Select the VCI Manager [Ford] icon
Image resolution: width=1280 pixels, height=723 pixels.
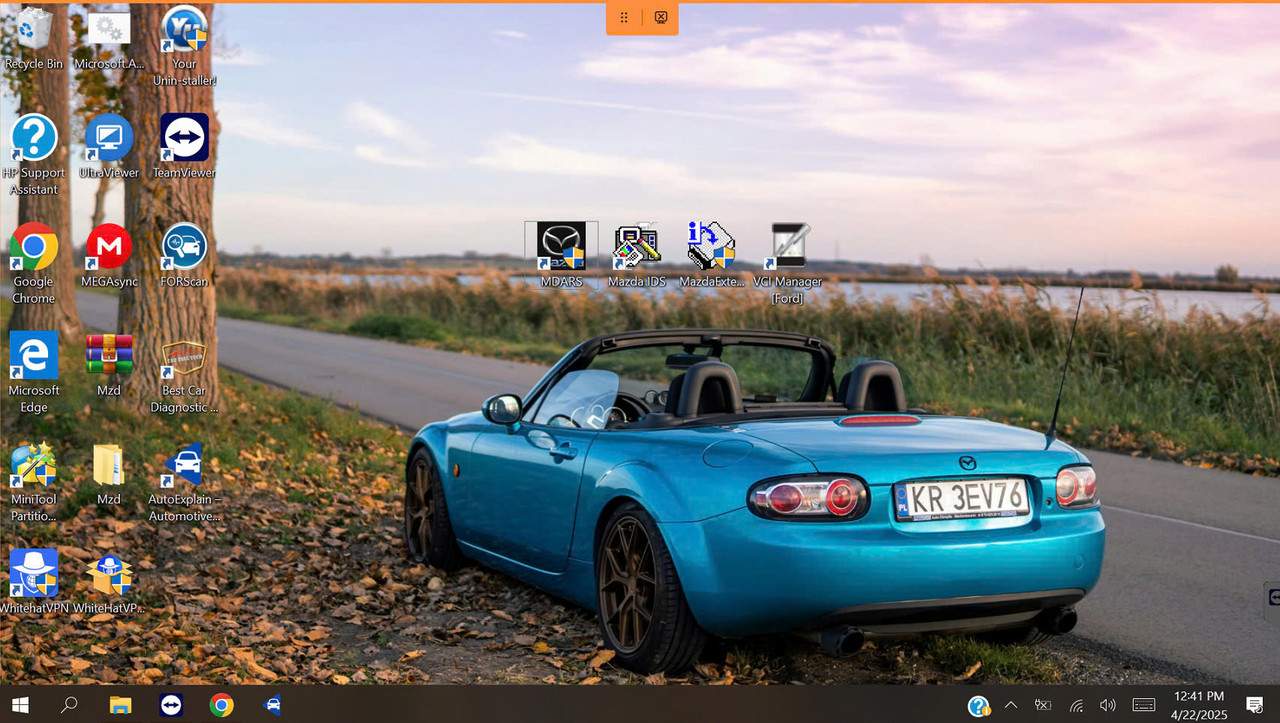[788, 264]
